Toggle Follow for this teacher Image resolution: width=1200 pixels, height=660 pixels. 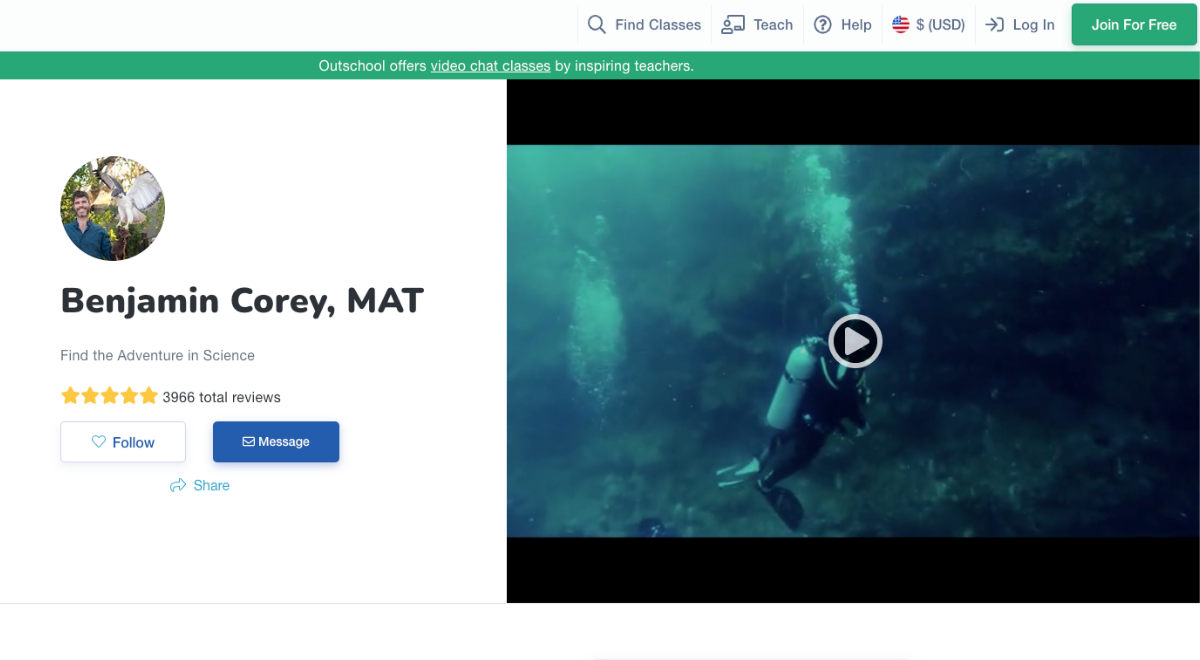[123, 442]
